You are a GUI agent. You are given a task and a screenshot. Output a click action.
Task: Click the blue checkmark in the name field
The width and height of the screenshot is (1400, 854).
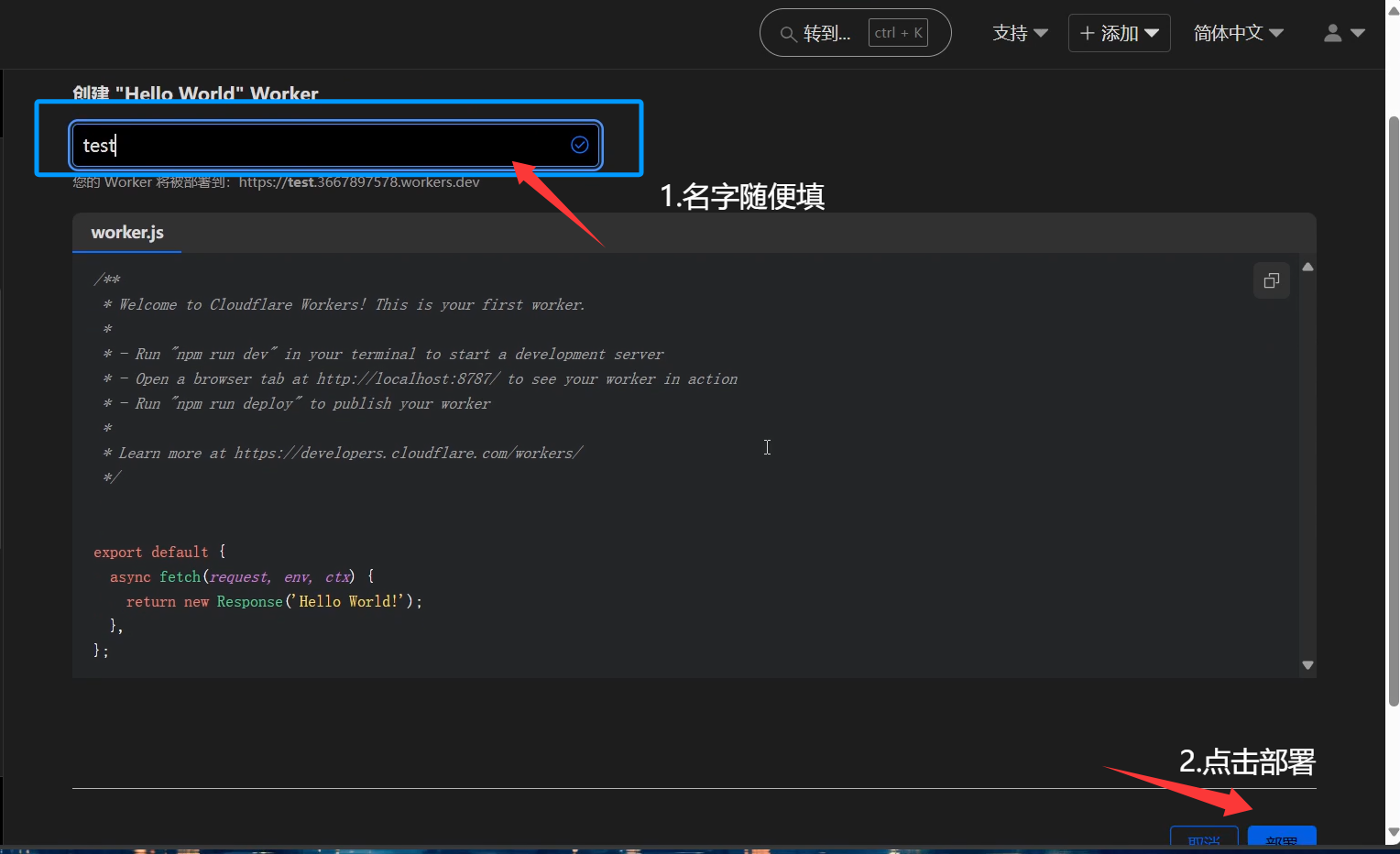(x=579, y=145)
